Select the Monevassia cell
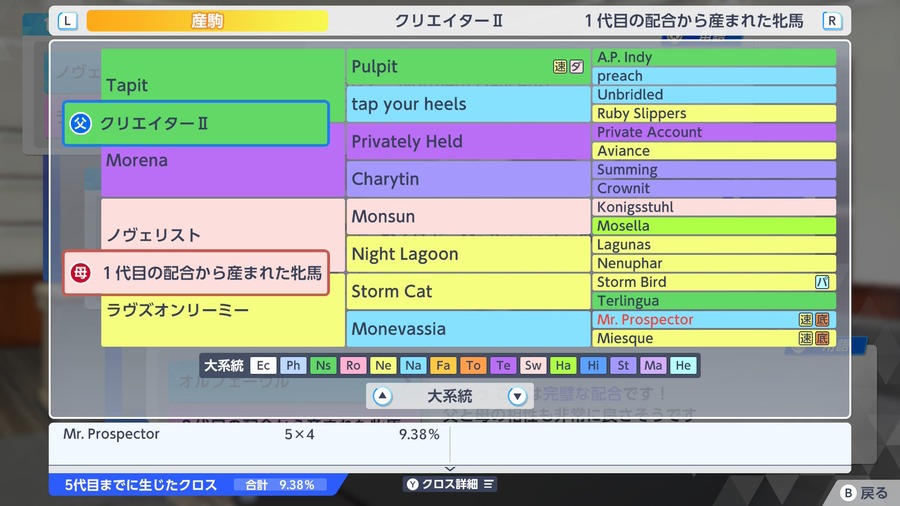 (x=468, y=329)
